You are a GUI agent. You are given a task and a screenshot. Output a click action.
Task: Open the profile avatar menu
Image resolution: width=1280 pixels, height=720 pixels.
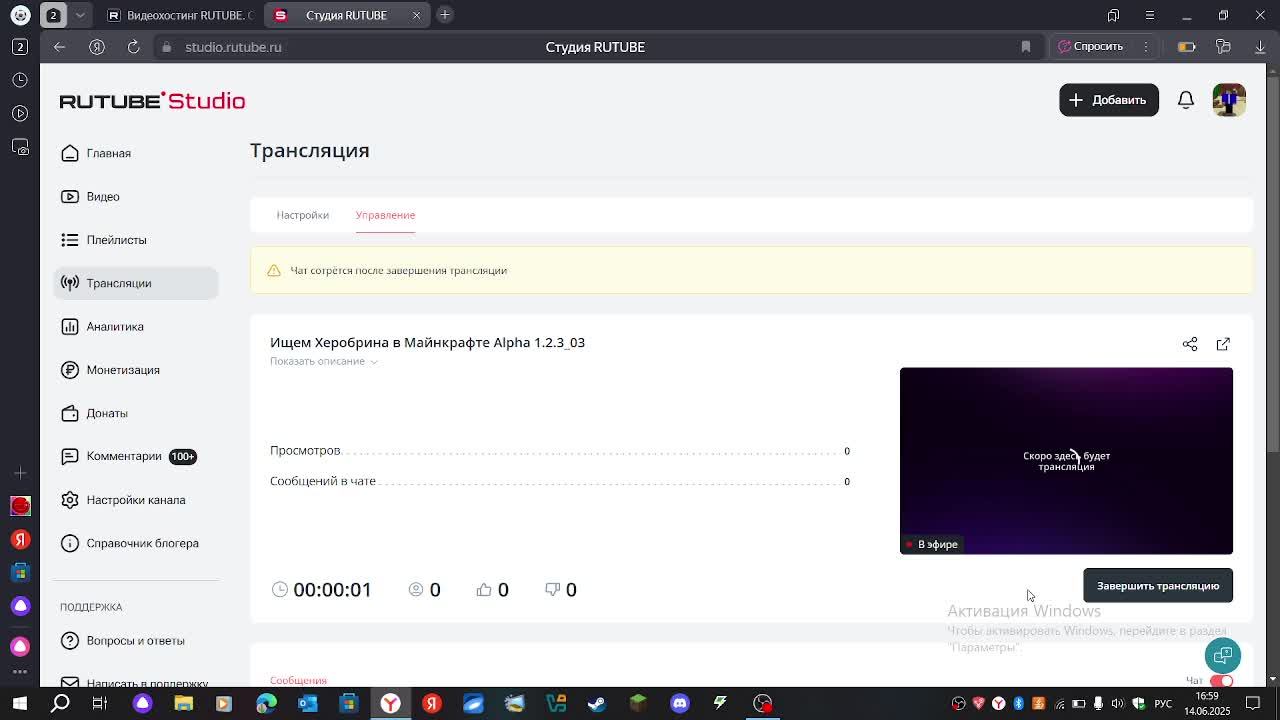(x=1229, y=100)
